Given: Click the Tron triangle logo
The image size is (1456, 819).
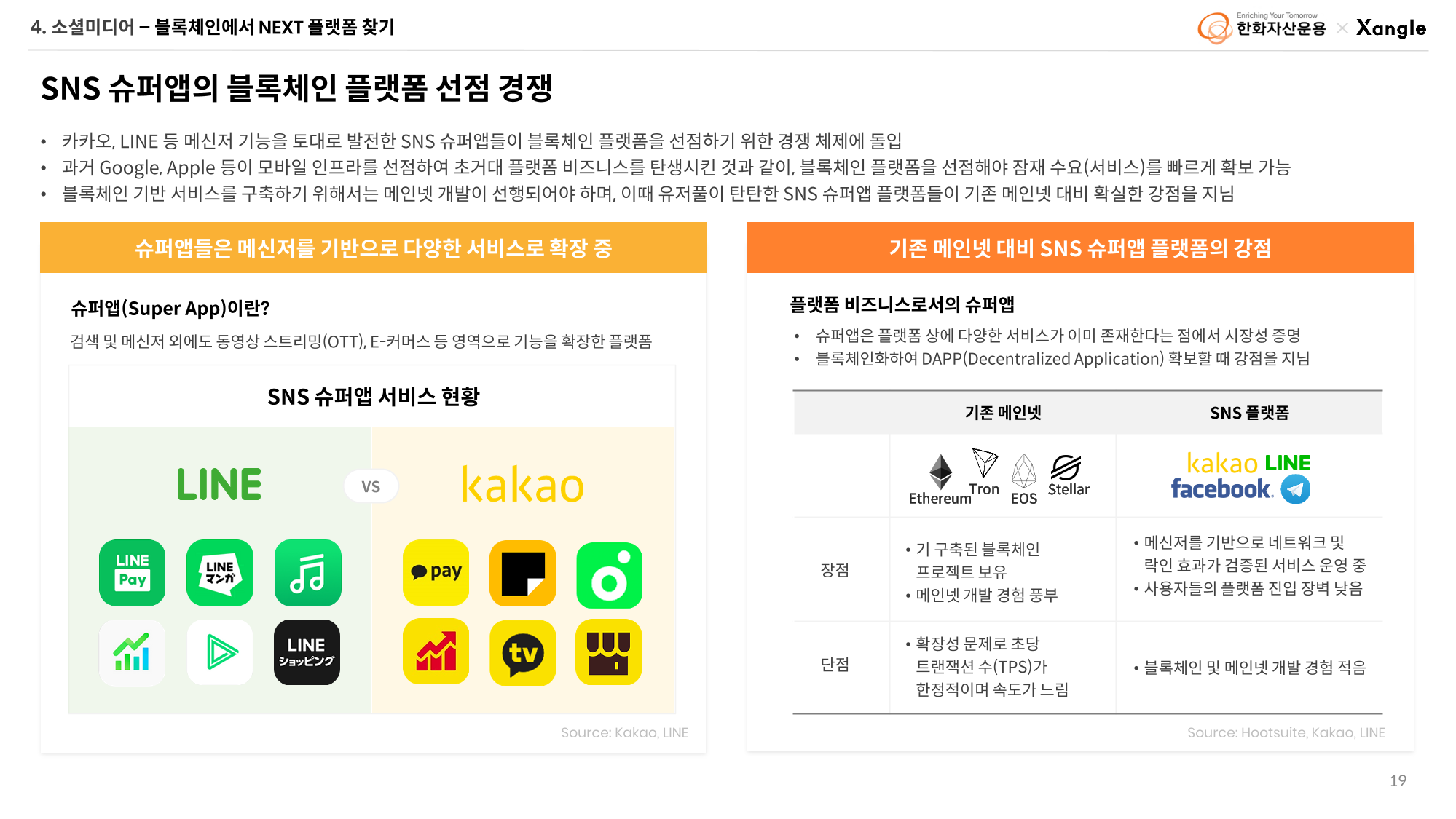Looking at the screenshot, I should point(985,463).
